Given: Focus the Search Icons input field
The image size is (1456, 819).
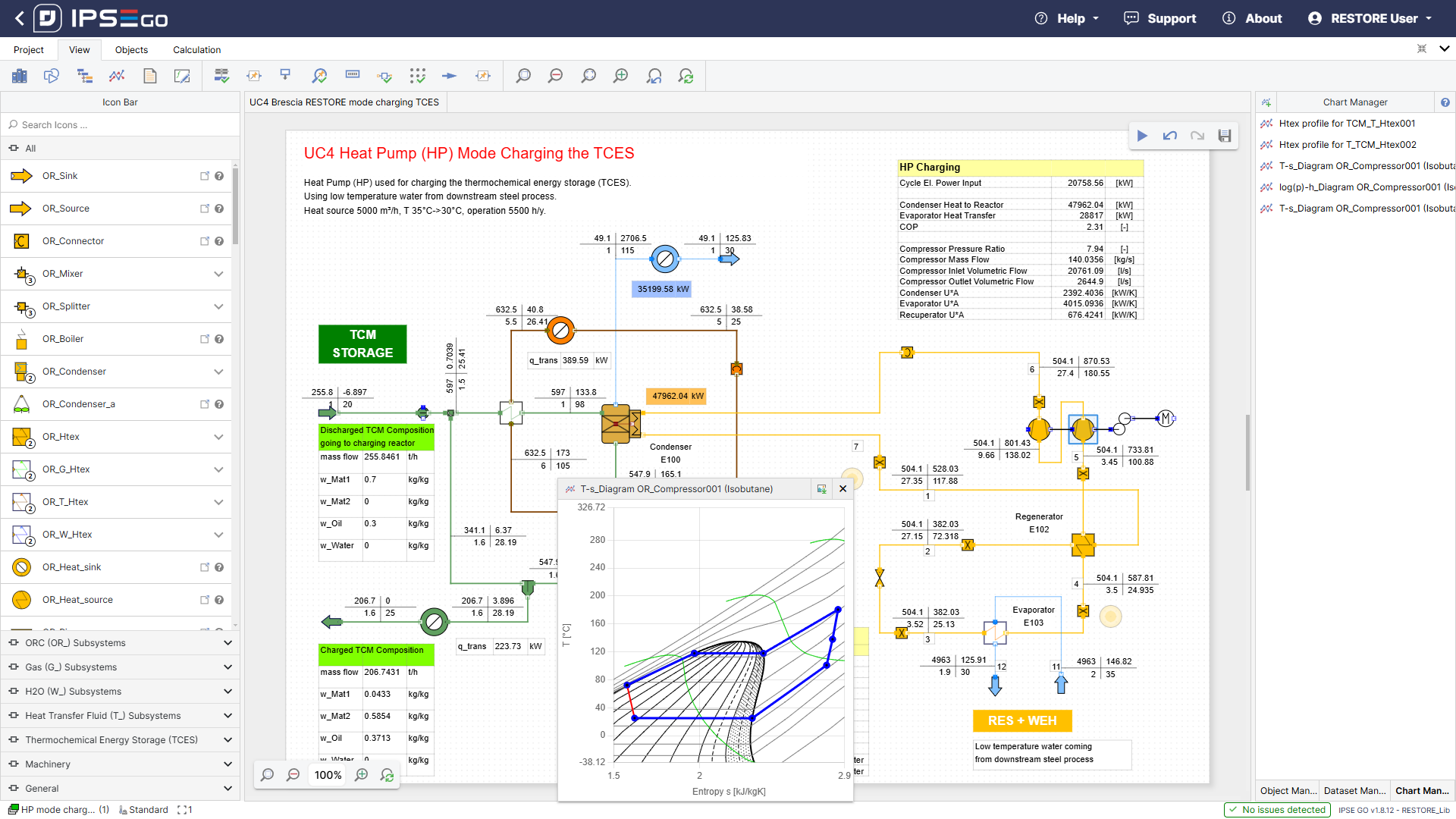Looking at the screenshot, I should [120, 125].
